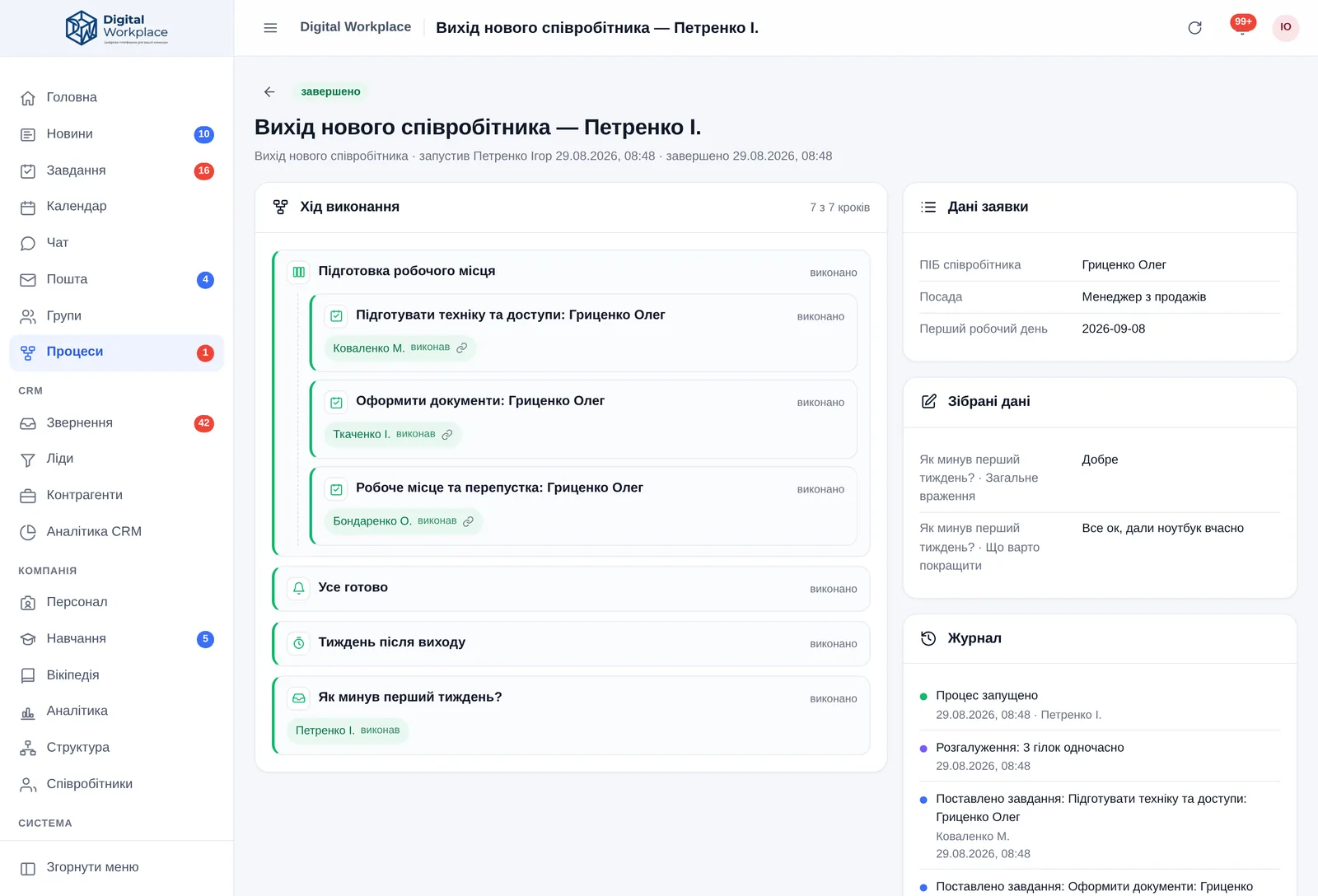Click answer Все ок, дали ноутбук вчасно

1162,528
